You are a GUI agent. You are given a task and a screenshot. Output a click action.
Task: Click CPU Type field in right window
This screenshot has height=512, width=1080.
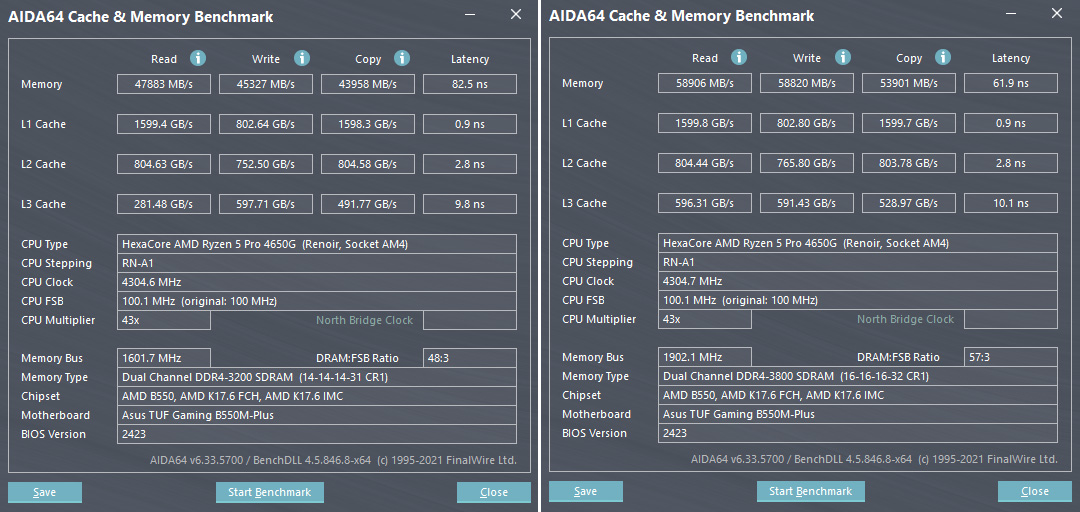click(x=858, y=243)
